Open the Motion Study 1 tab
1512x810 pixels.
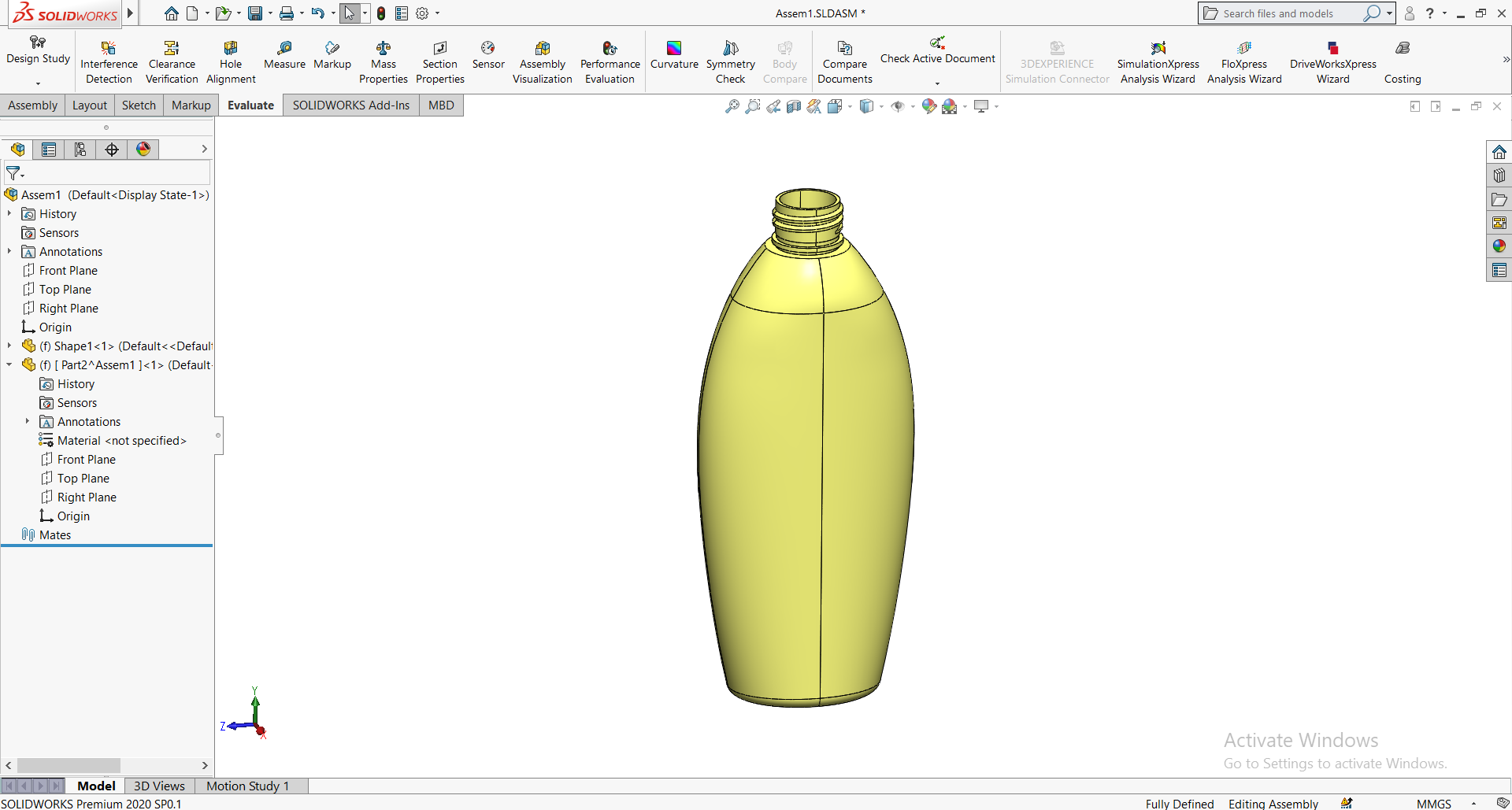point(247,786)
